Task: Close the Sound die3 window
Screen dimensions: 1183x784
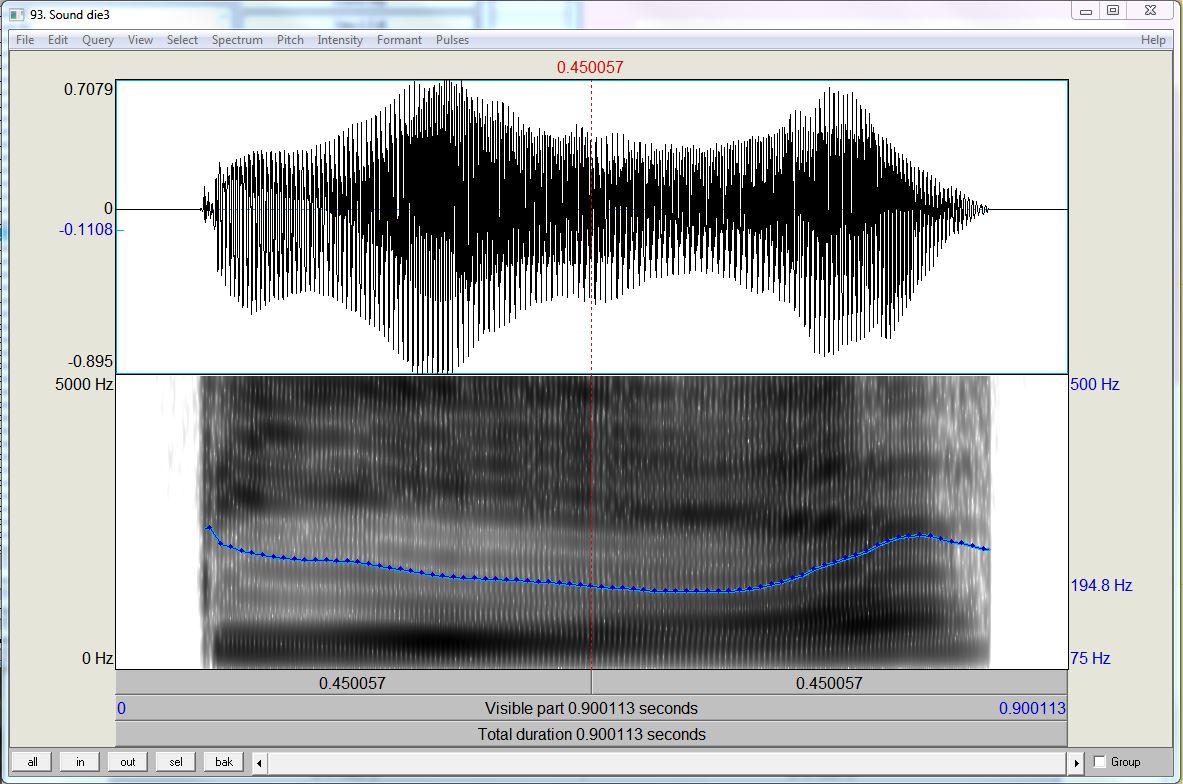Action: [x=1151, y=11]
